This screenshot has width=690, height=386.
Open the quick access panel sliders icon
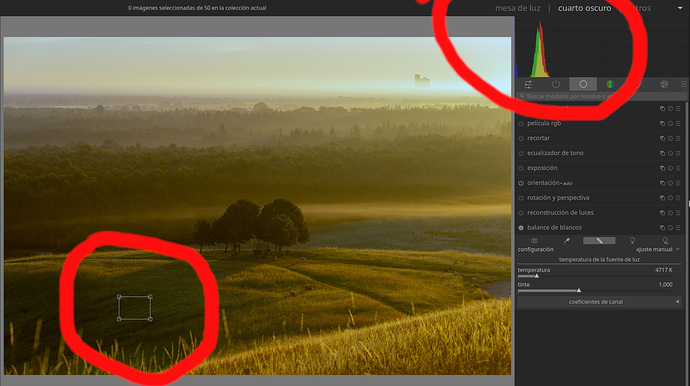(528, 84)
